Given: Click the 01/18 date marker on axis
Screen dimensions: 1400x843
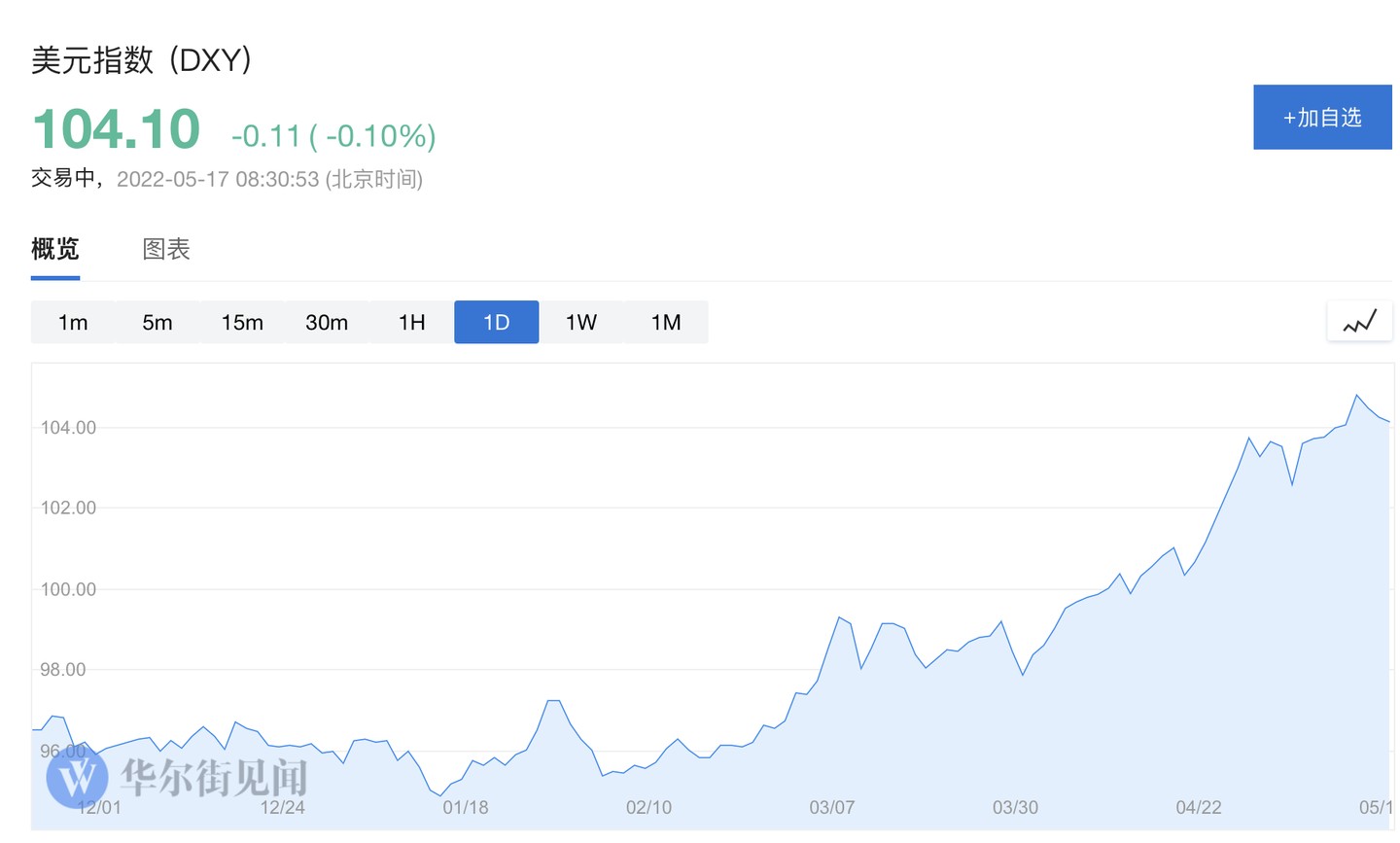Looking at the screenshot, I should pos(465,808).
